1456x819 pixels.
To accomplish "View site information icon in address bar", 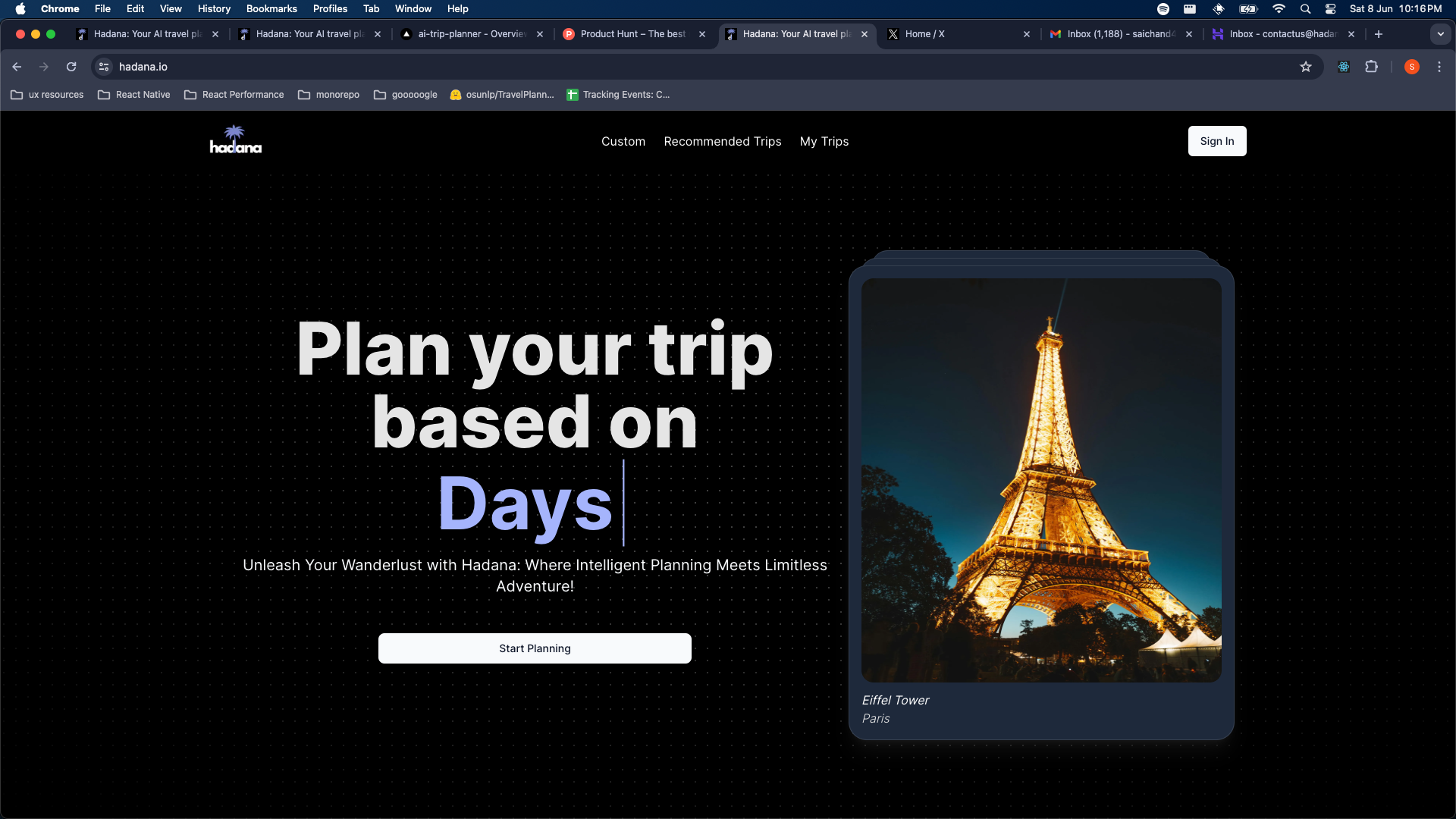I will point(104,67).
